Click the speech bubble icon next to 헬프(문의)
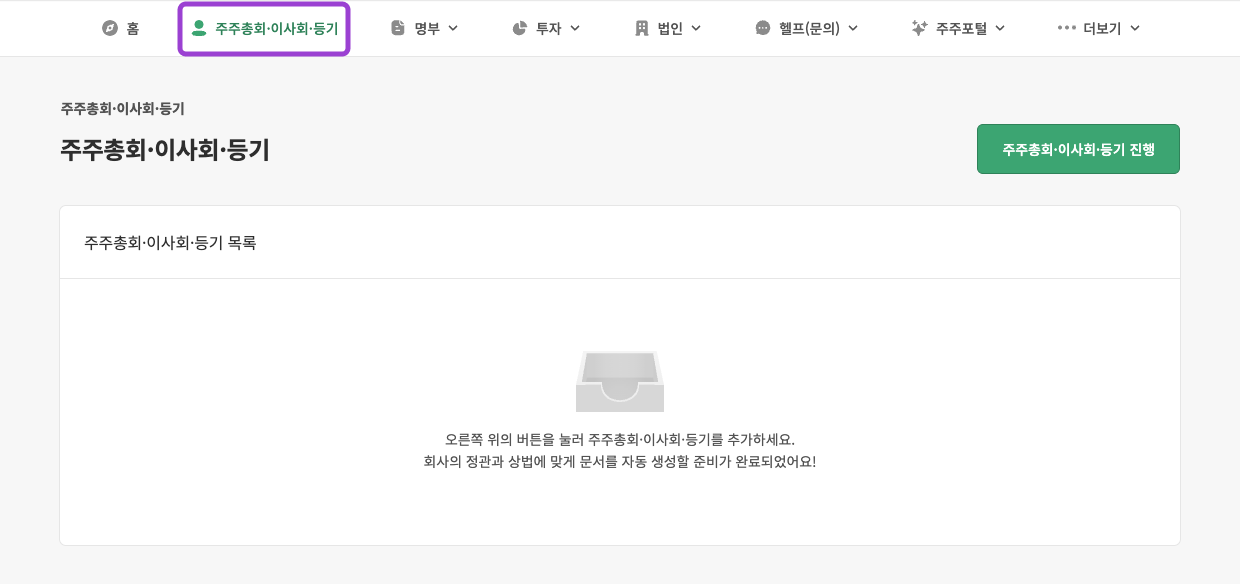This screenshot has height=584, width=1240. (761, 28)
